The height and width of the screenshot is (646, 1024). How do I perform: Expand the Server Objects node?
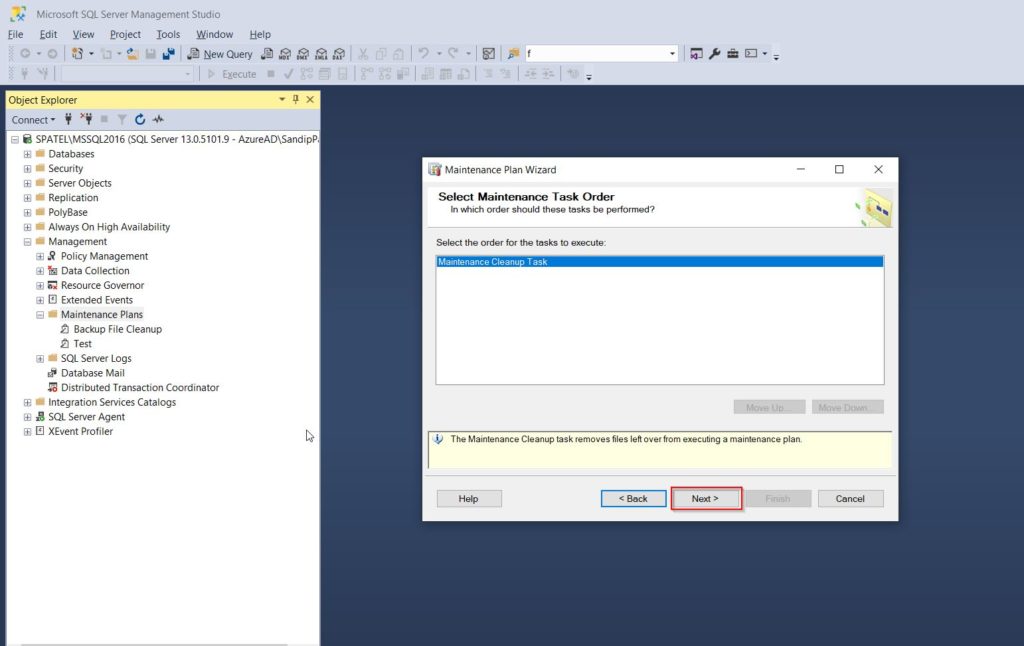click(x=27, y=184)
